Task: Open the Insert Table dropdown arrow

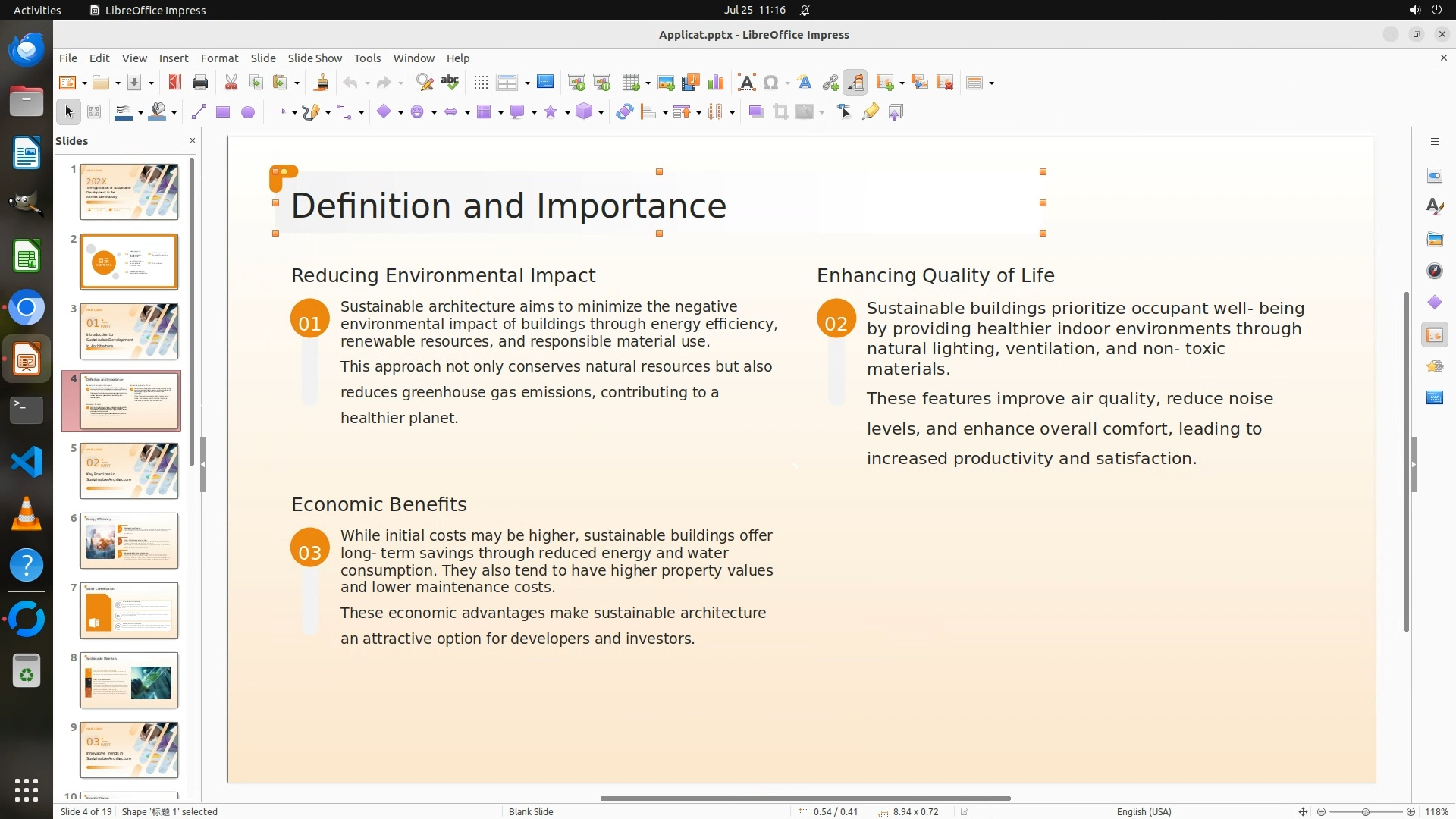Action: click(x=648, y=83)
